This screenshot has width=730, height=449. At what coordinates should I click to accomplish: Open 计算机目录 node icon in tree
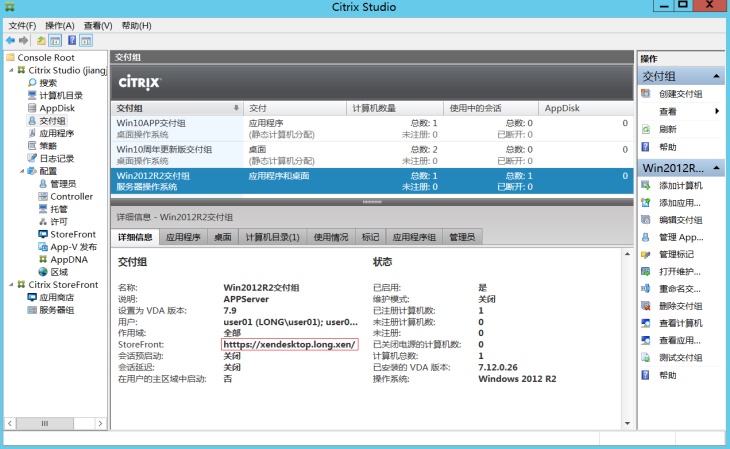pos(32,95)
